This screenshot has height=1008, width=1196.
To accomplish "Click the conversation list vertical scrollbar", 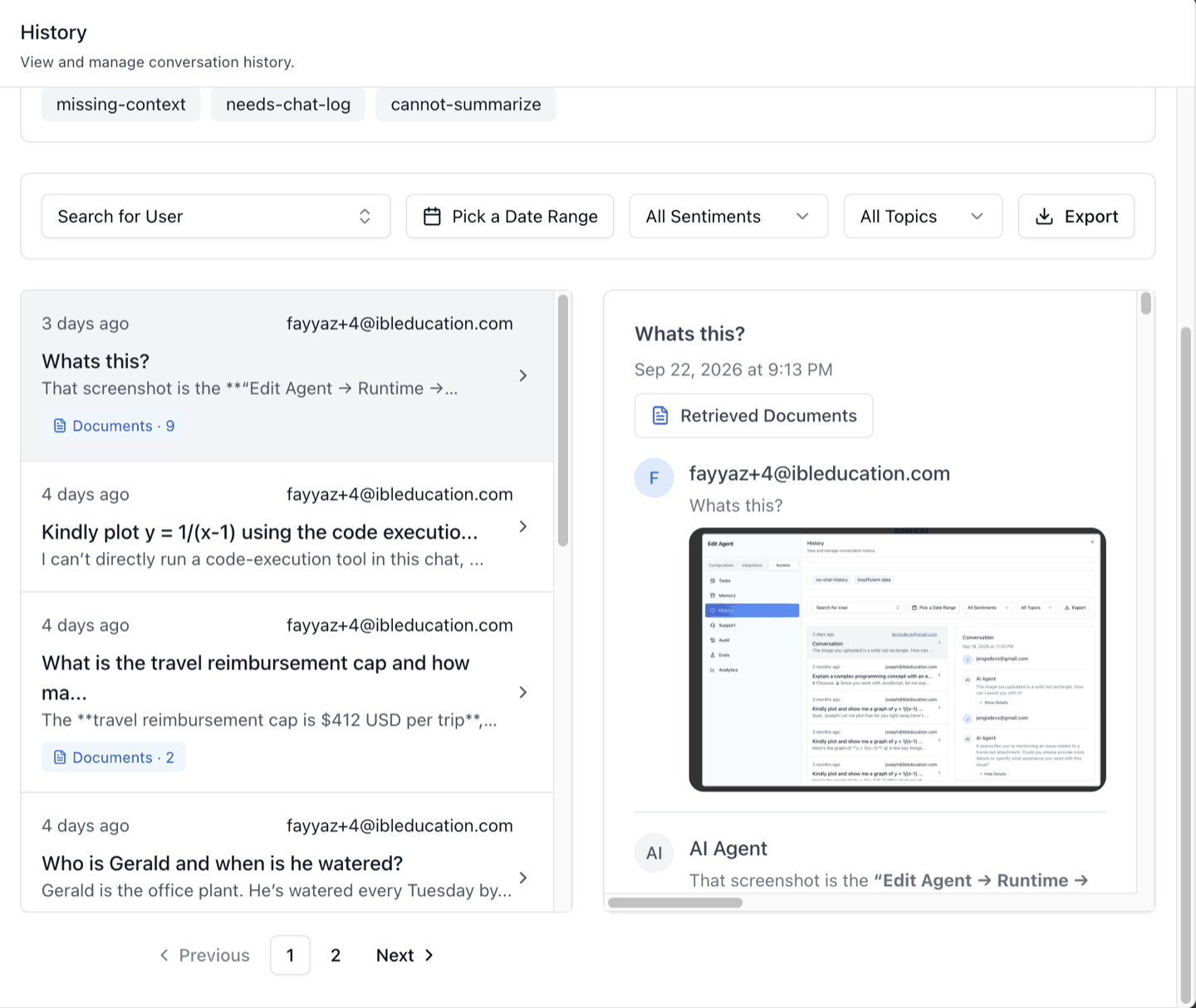I will click(x=563, y=420).
